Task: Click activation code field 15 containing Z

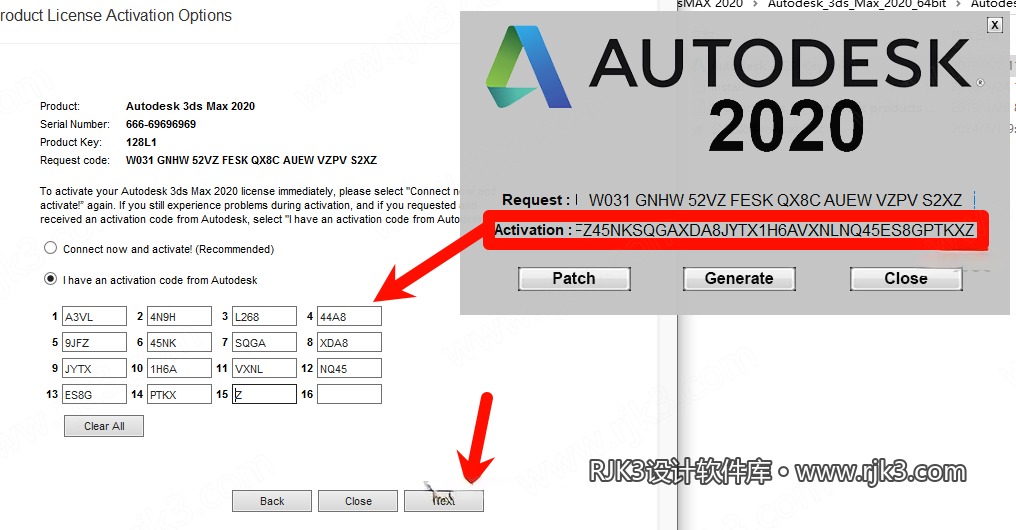Action: pos(264,394)
